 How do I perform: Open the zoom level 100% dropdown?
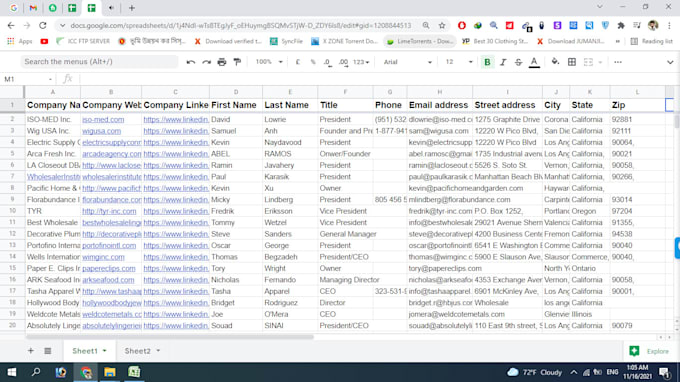(x=269, y=62)
